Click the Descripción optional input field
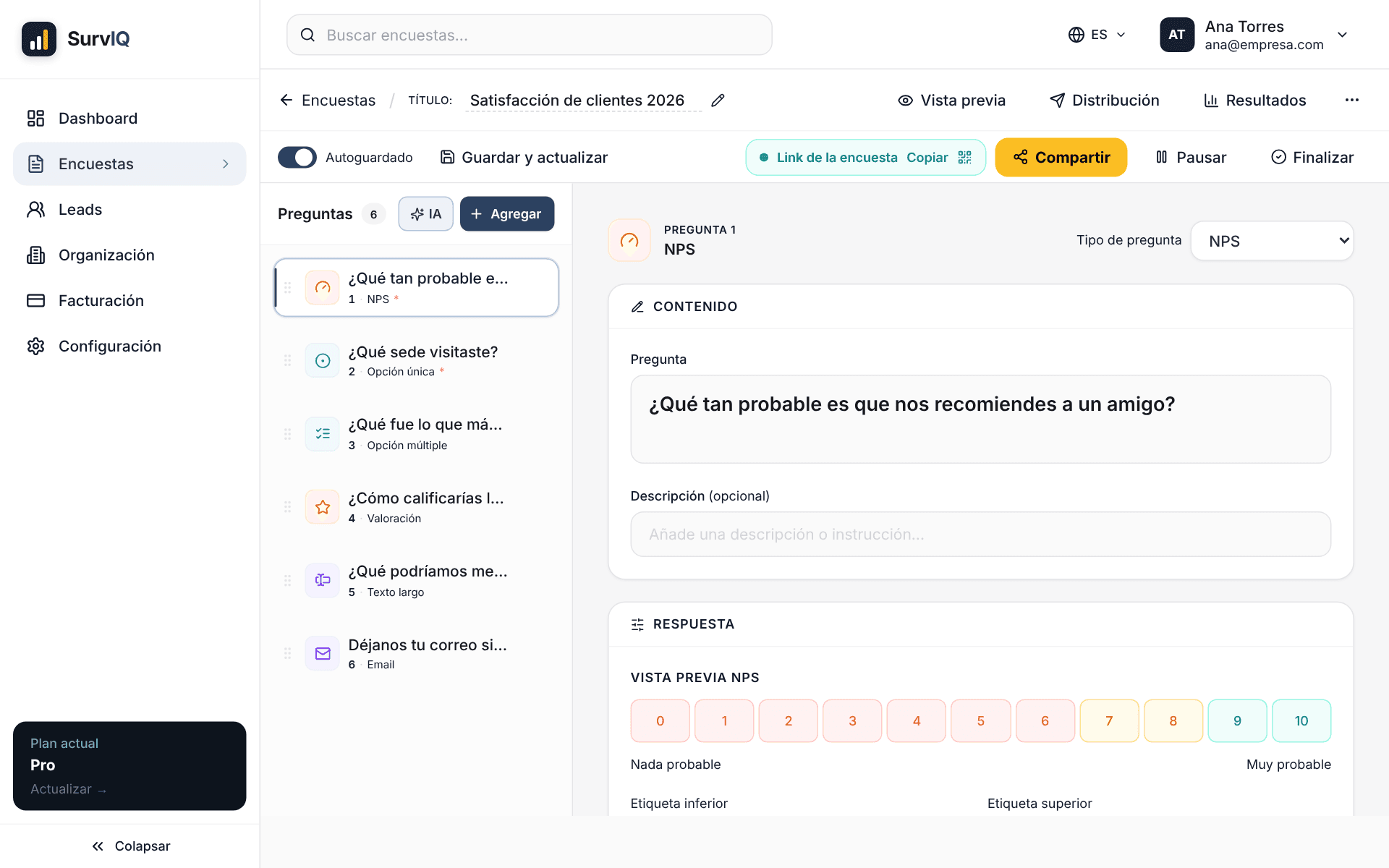This screenshot has width=1389, height=868. click(x=981, y=535)
